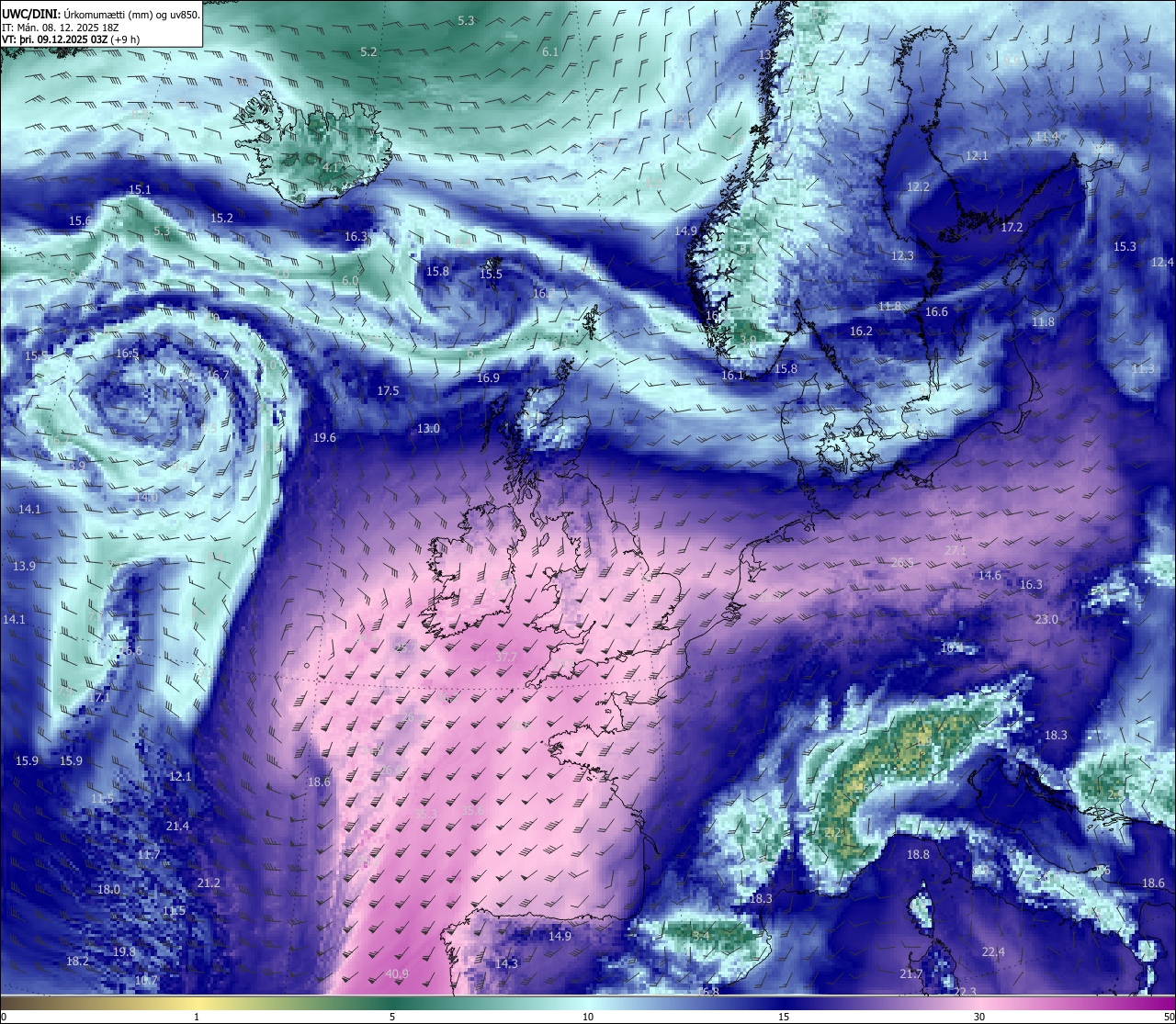Click the map value '40.9'
1176x1024 pixels.
(x=397, y=973)
